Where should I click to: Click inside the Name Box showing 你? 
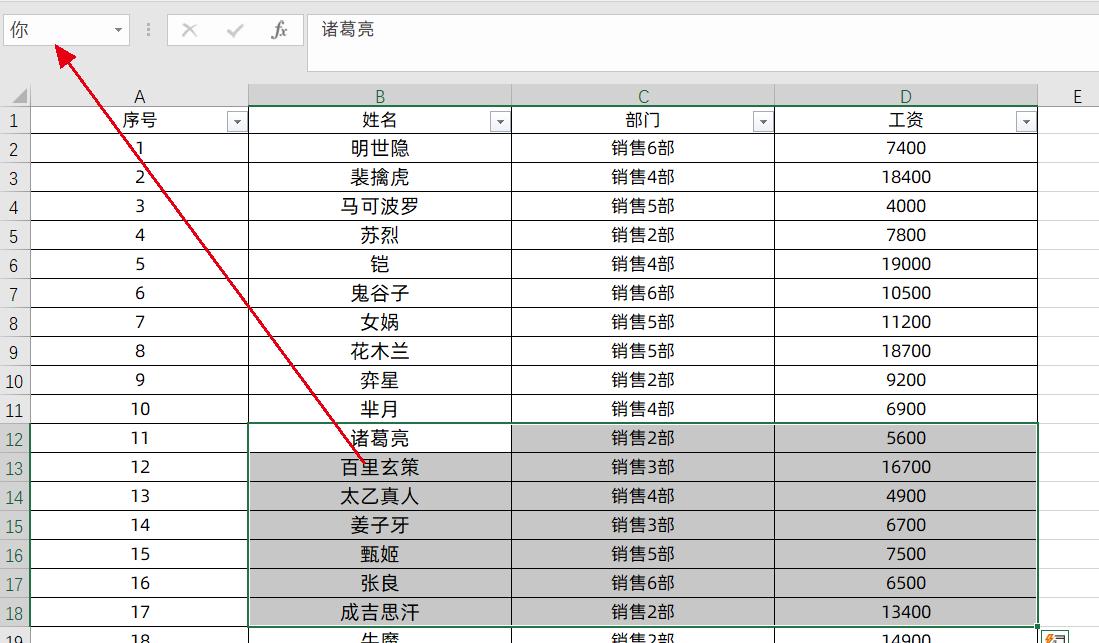tap(55, 29)
